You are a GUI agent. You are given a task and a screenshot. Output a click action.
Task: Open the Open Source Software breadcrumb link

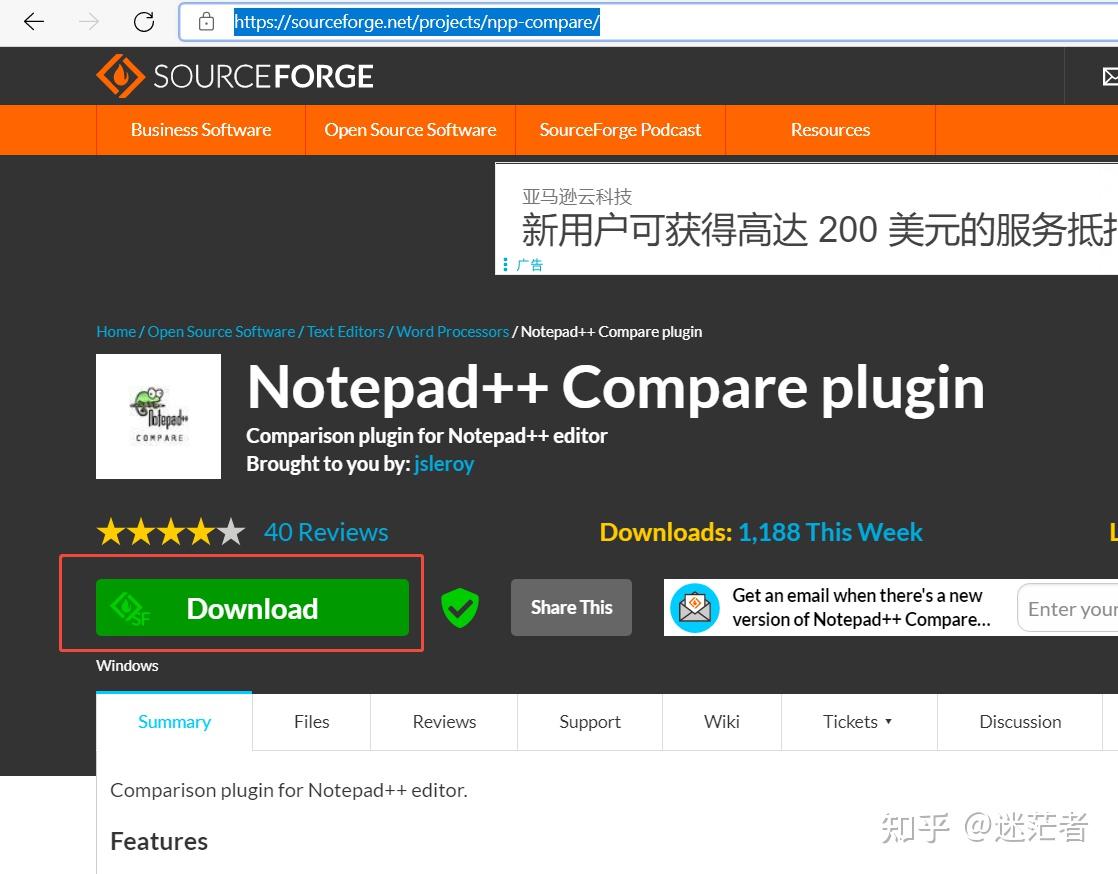pos(221,331)
